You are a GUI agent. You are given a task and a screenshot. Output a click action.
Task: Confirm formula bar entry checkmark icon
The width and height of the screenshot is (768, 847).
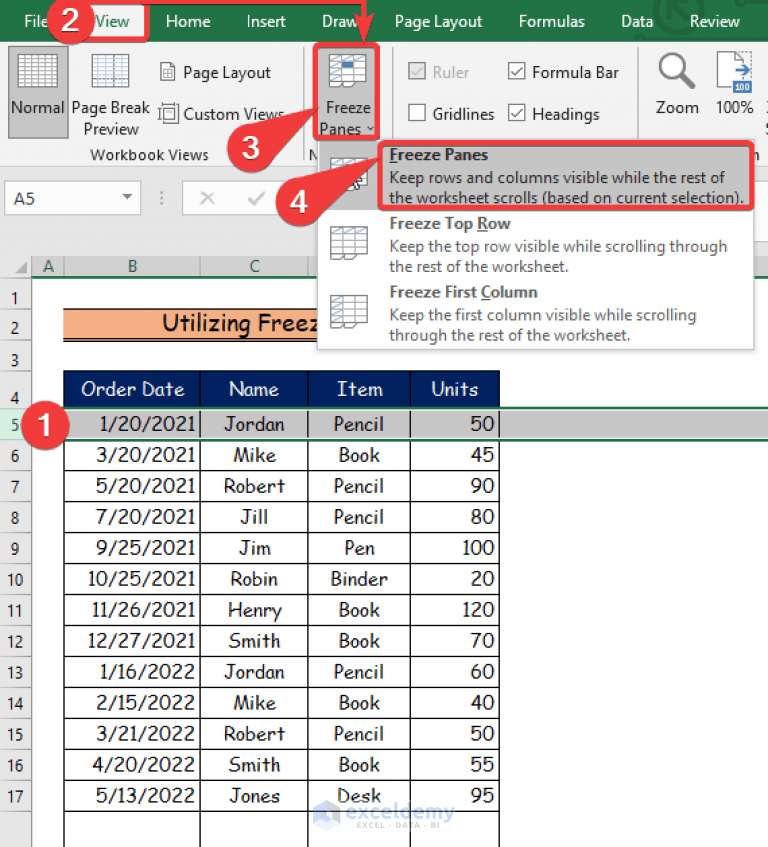click(256, 198)
